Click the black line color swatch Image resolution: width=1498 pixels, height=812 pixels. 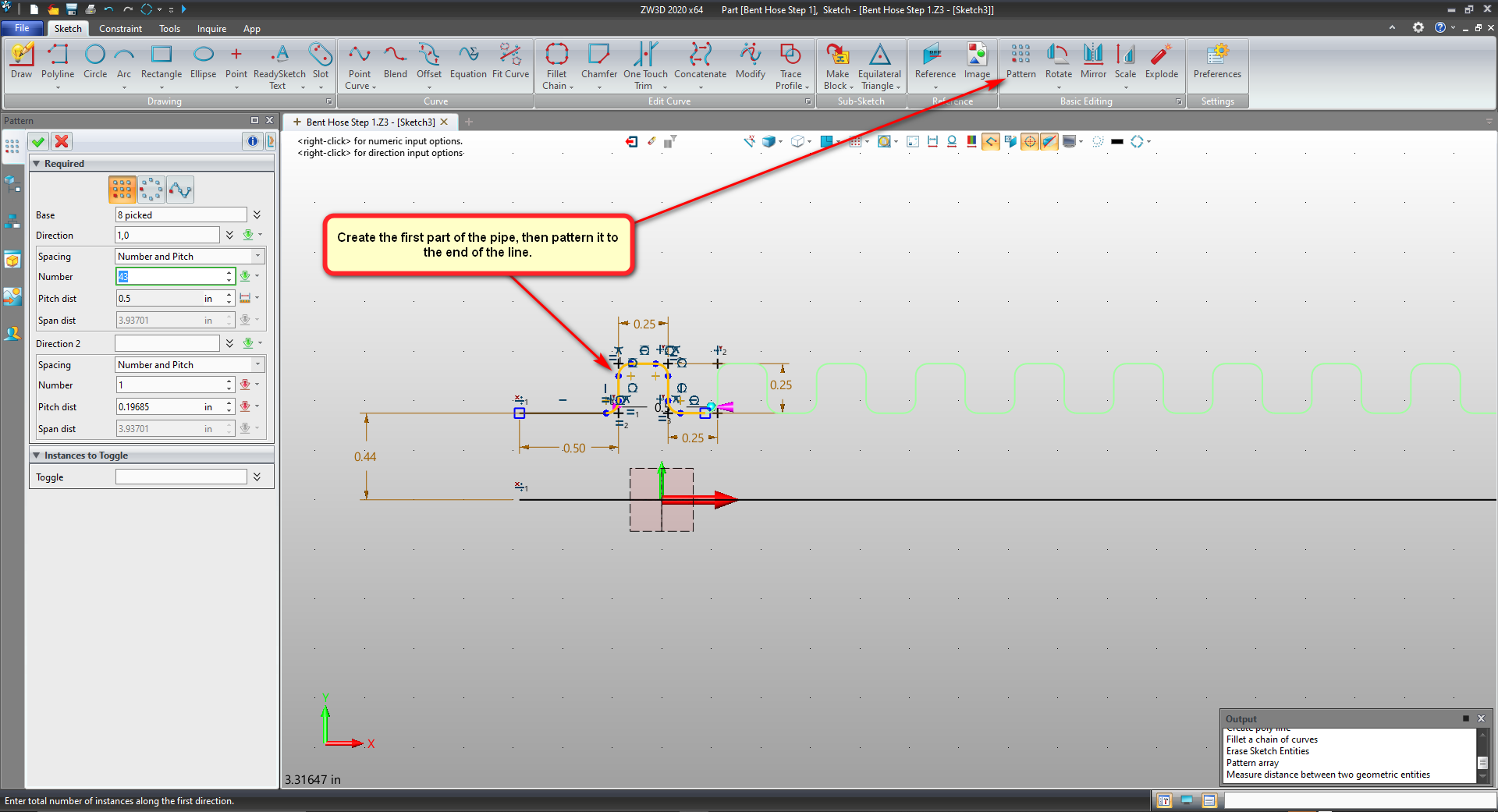(1116, 142)
